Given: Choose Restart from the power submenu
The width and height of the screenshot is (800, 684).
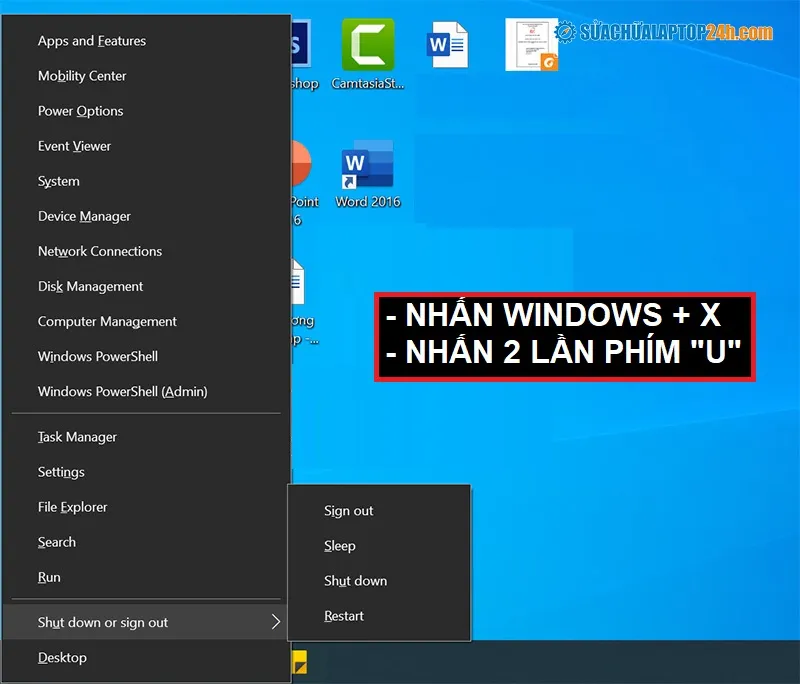Looking at the screenshot, I should coord(344,616).
